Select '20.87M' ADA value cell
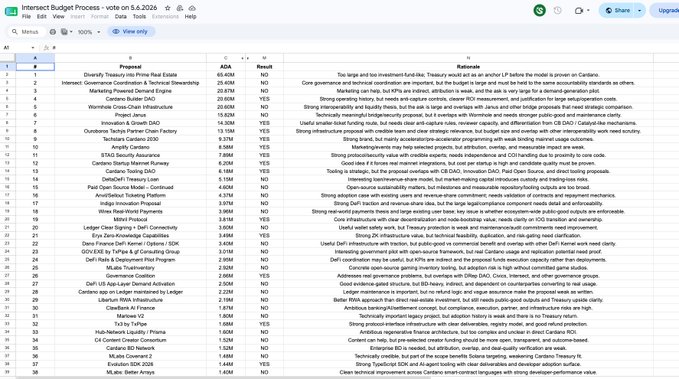This screenshot has width=679, height=379. coord(226,91)
